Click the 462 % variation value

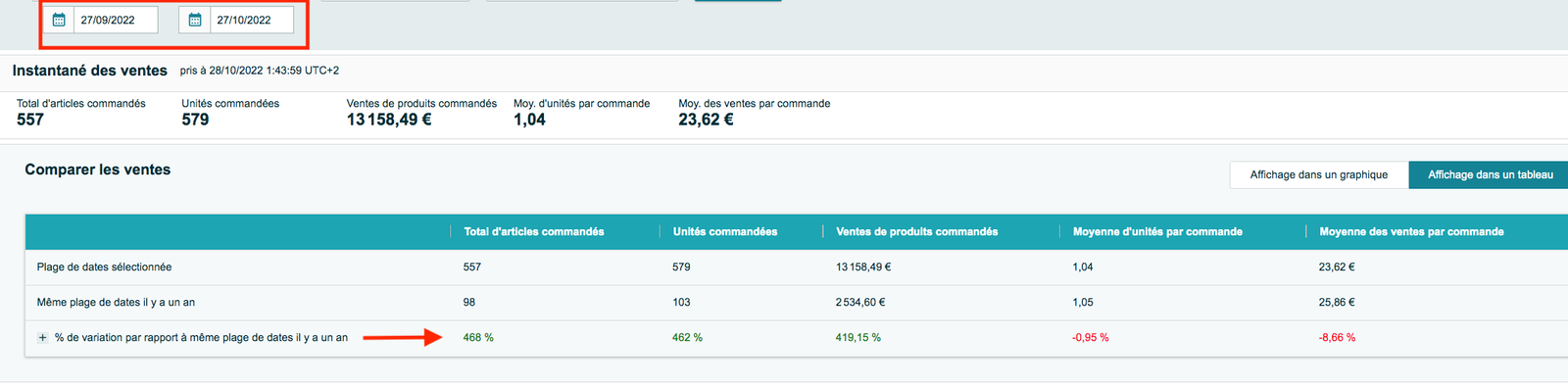click(687, 337)
